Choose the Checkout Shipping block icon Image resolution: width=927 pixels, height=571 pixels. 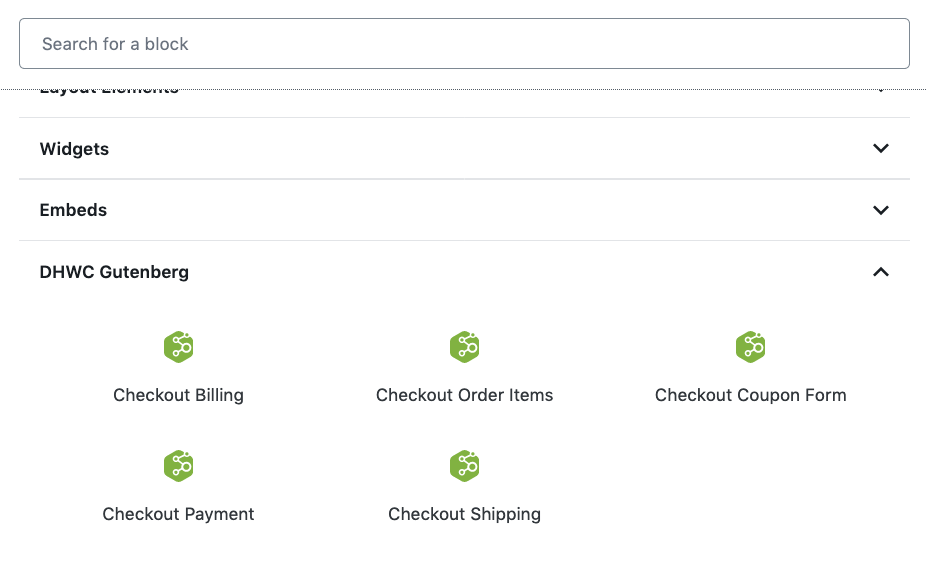(464, 465)
